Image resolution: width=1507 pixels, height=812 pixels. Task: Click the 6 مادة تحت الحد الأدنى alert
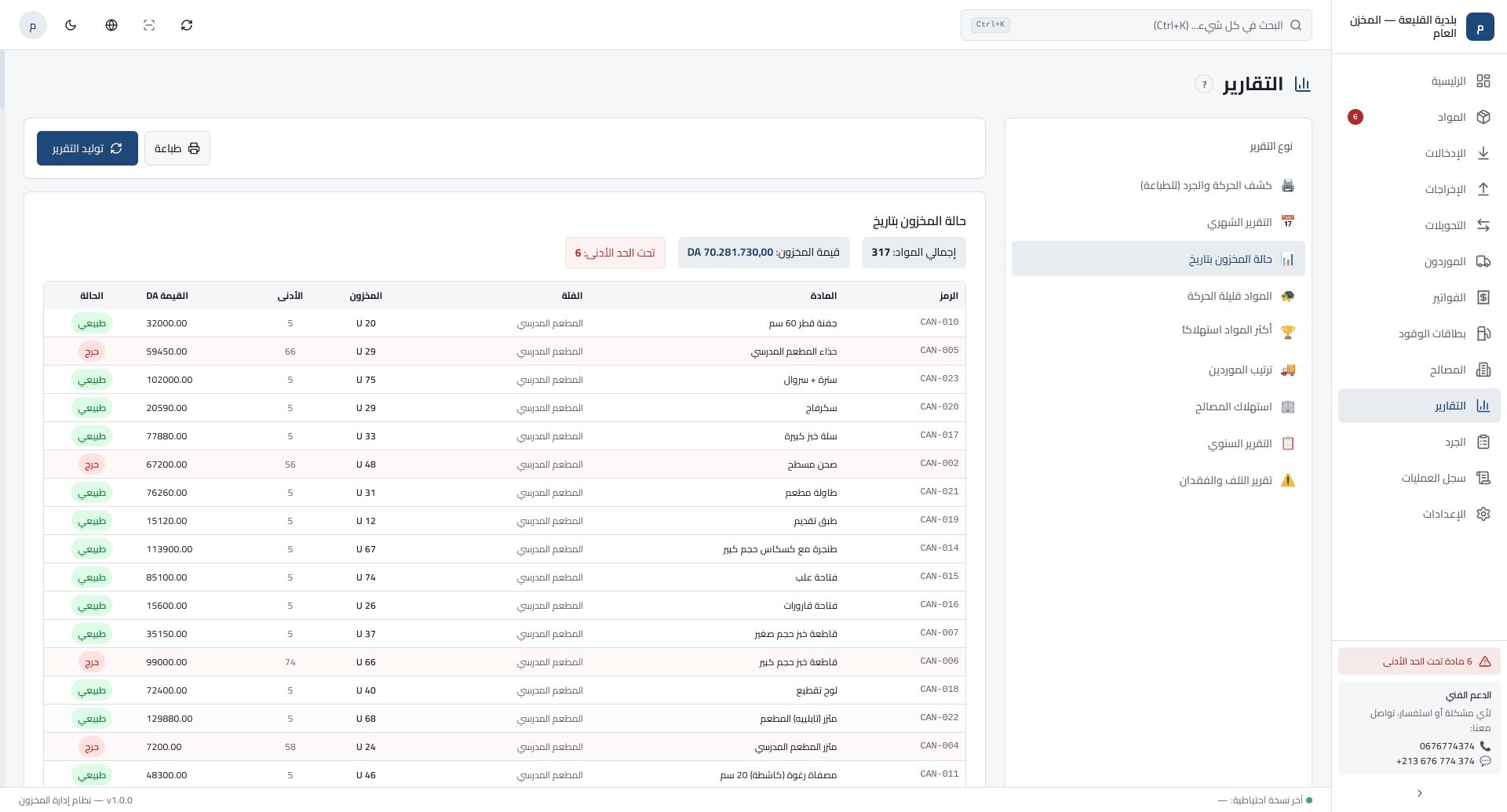tap(1419, 661)
